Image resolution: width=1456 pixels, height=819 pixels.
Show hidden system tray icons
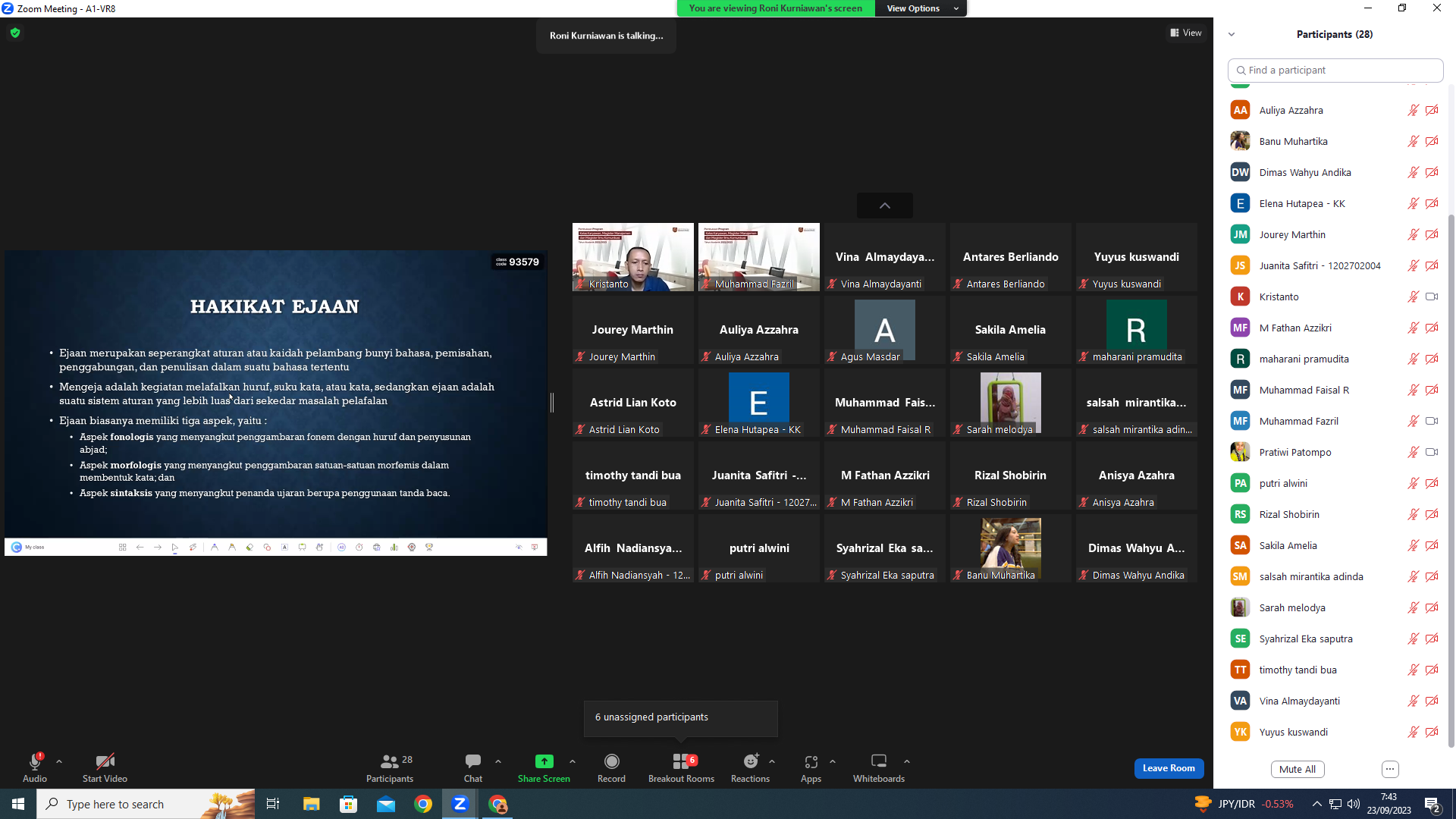1317,804
